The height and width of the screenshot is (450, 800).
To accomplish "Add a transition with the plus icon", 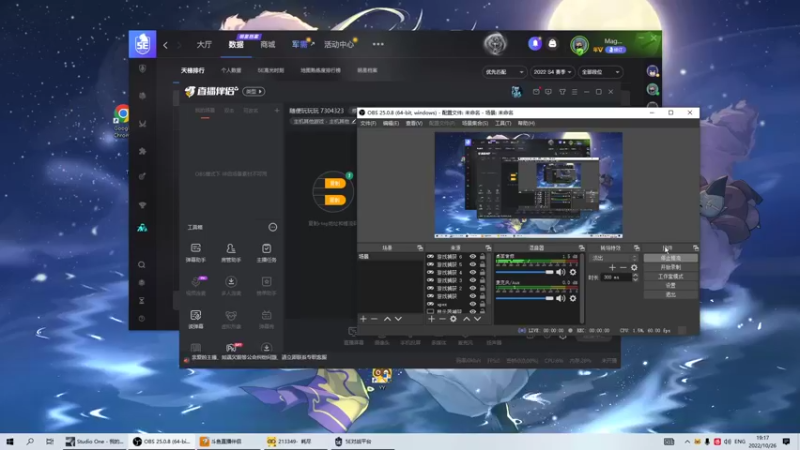I will pos(612,267).
